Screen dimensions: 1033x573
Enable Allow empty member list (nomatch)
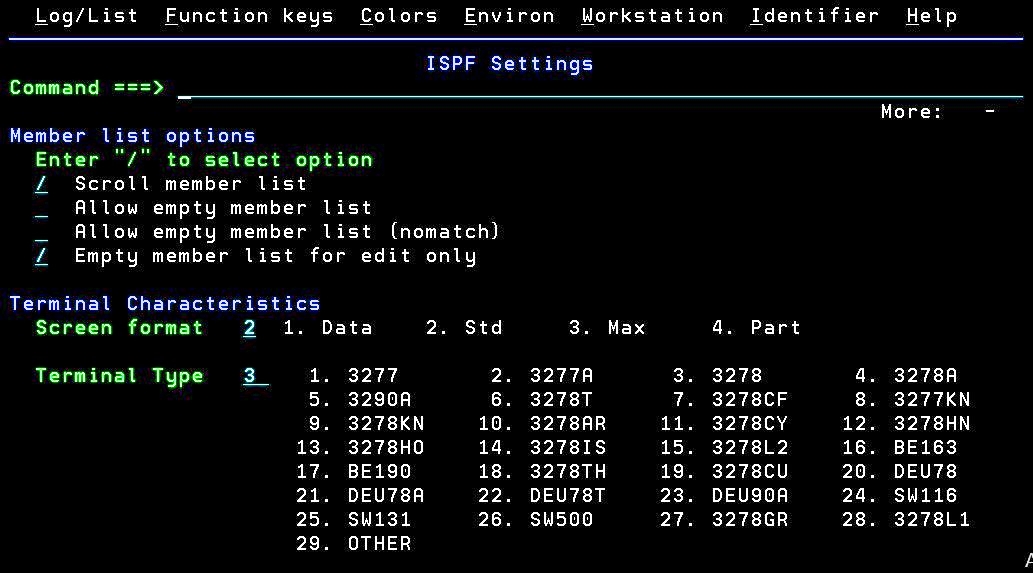(x=42, y=232)
